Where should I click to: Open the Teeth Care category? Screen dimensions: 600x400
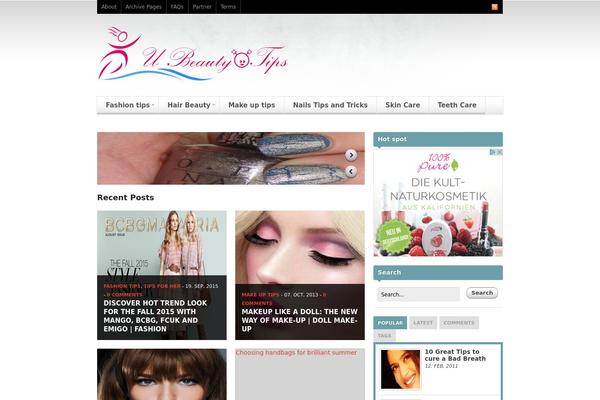click(457, 105)
